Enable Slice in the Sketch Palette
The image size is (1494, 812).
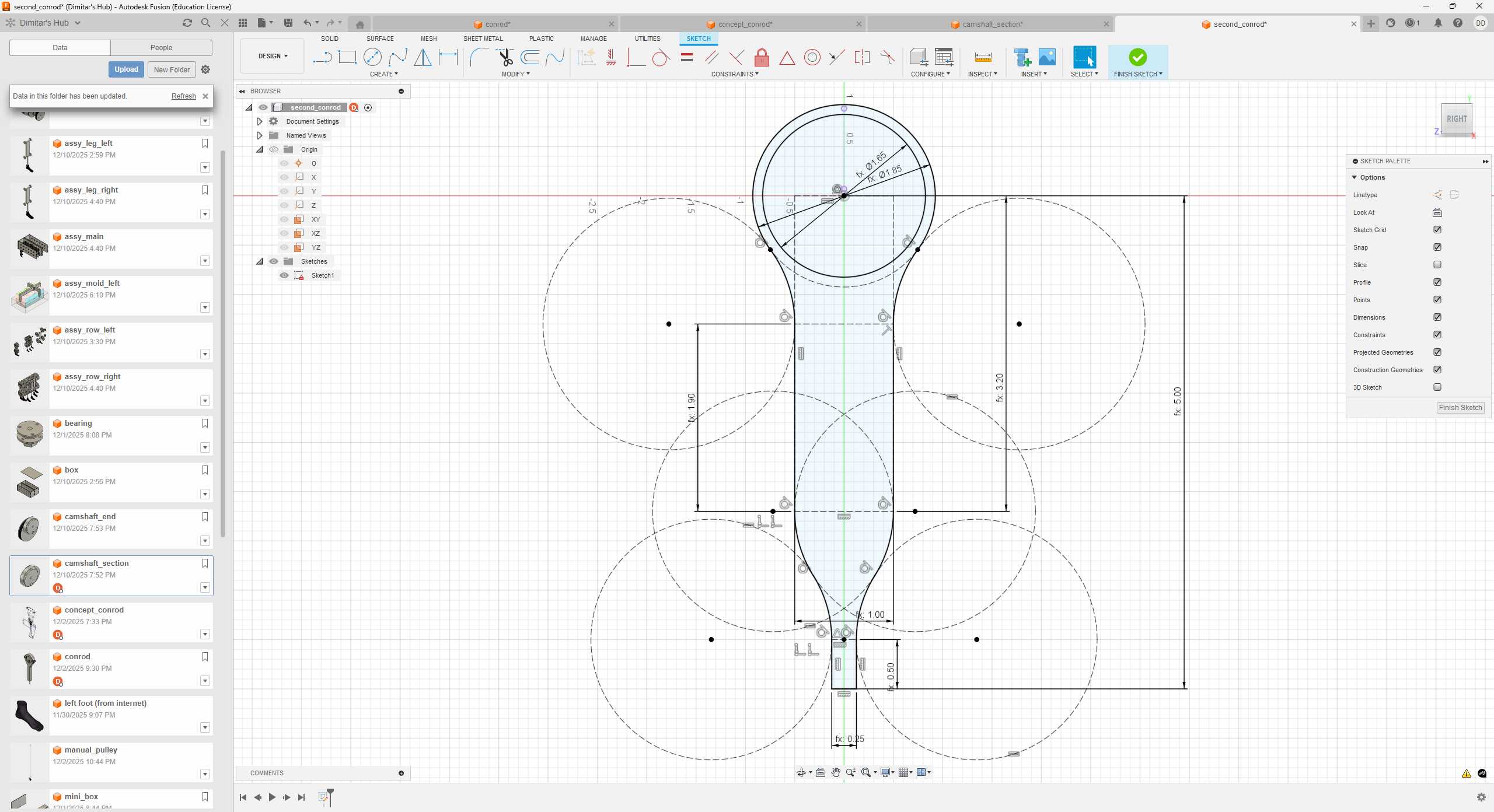1437,264
